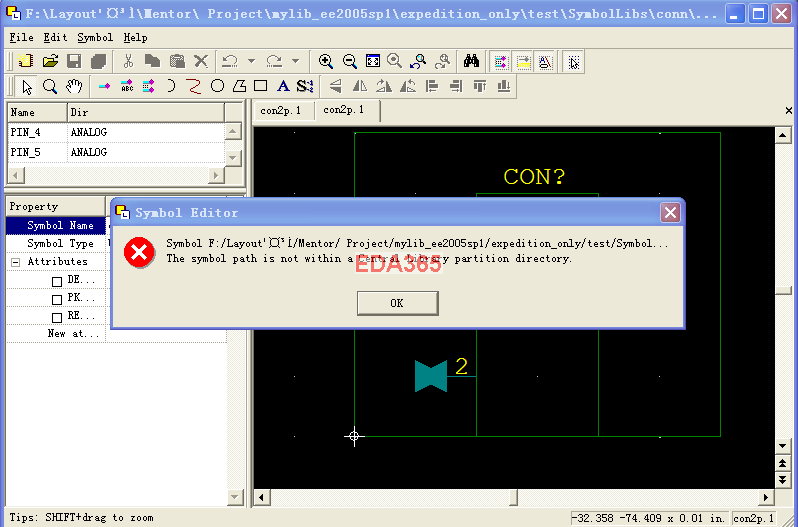Click the Save All stacked-disk icon

[98, 62]
